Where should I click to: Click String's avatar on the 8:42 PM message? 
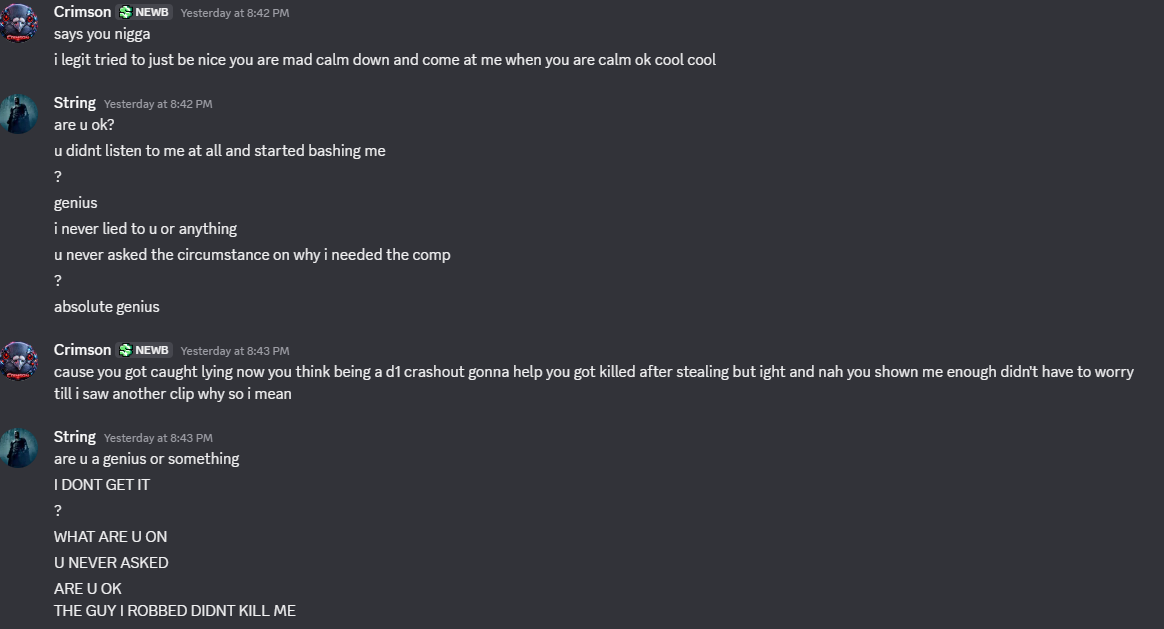pos(18,114)
